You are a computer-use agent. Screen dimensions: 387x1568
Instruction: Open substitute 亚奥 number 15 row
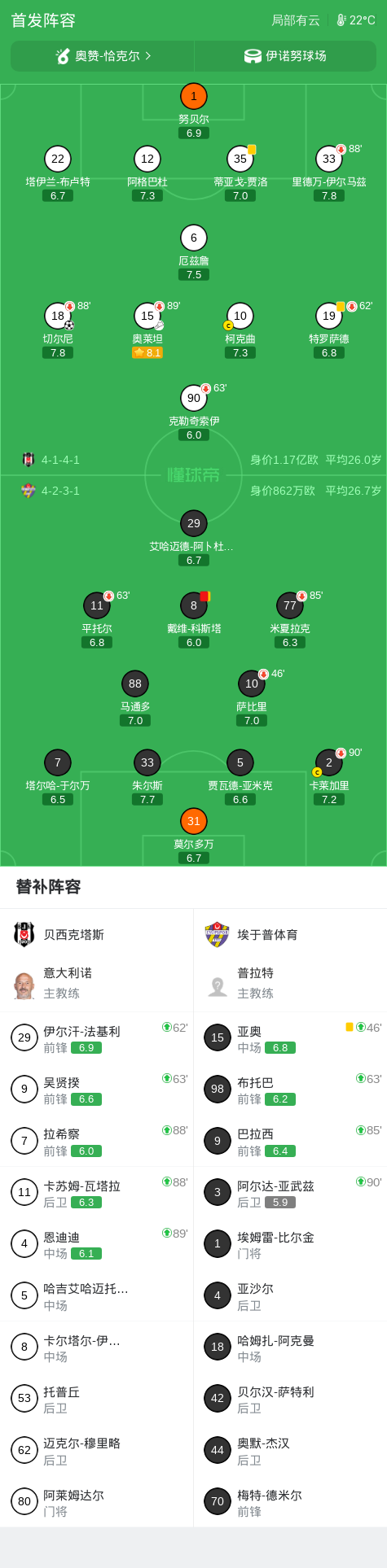pyautogui.click(x=290, y=1037)
